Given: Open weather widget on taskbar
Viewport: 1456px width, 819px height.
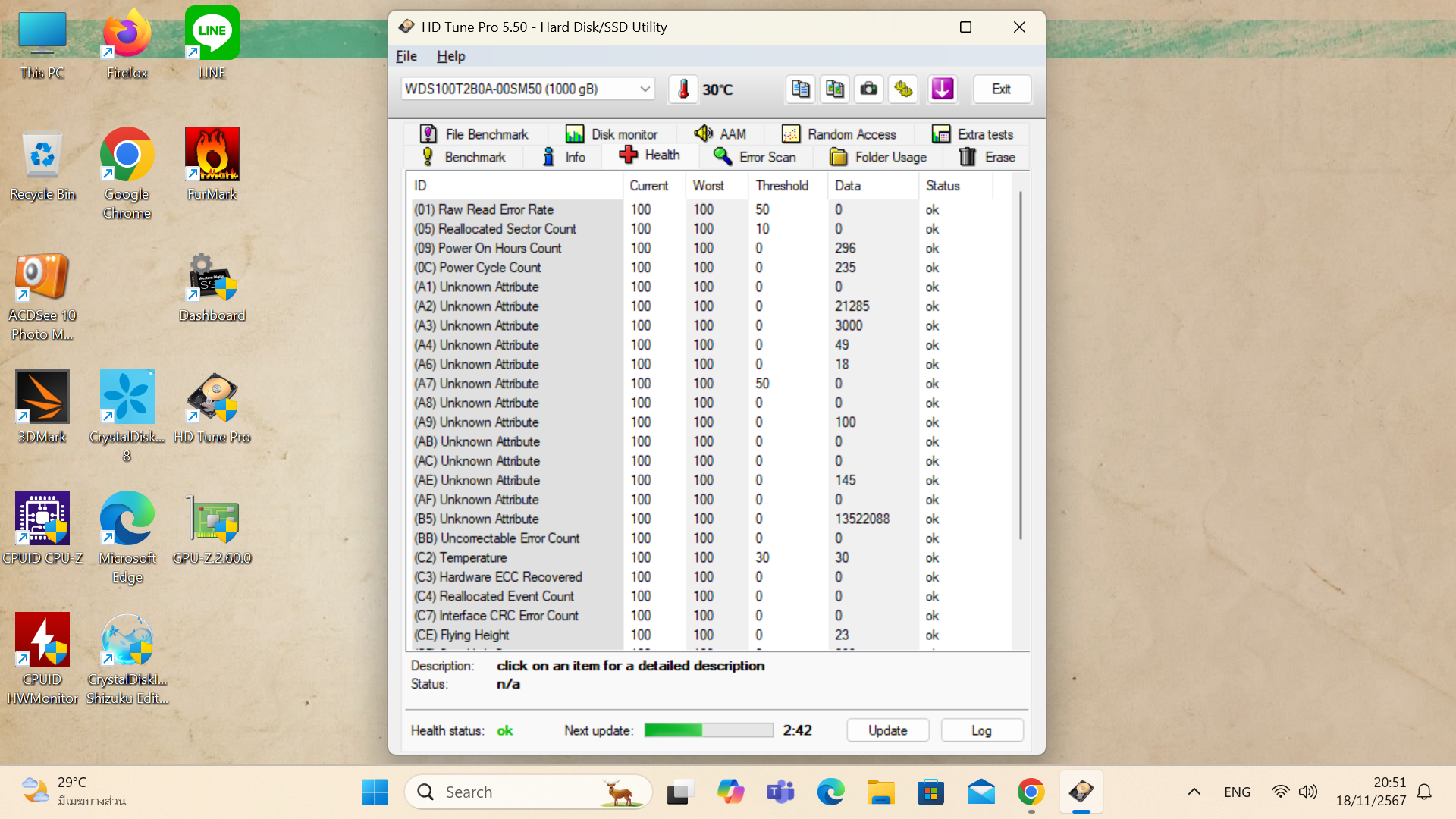Looking at the screenshot, I should [x=74, y=792].
